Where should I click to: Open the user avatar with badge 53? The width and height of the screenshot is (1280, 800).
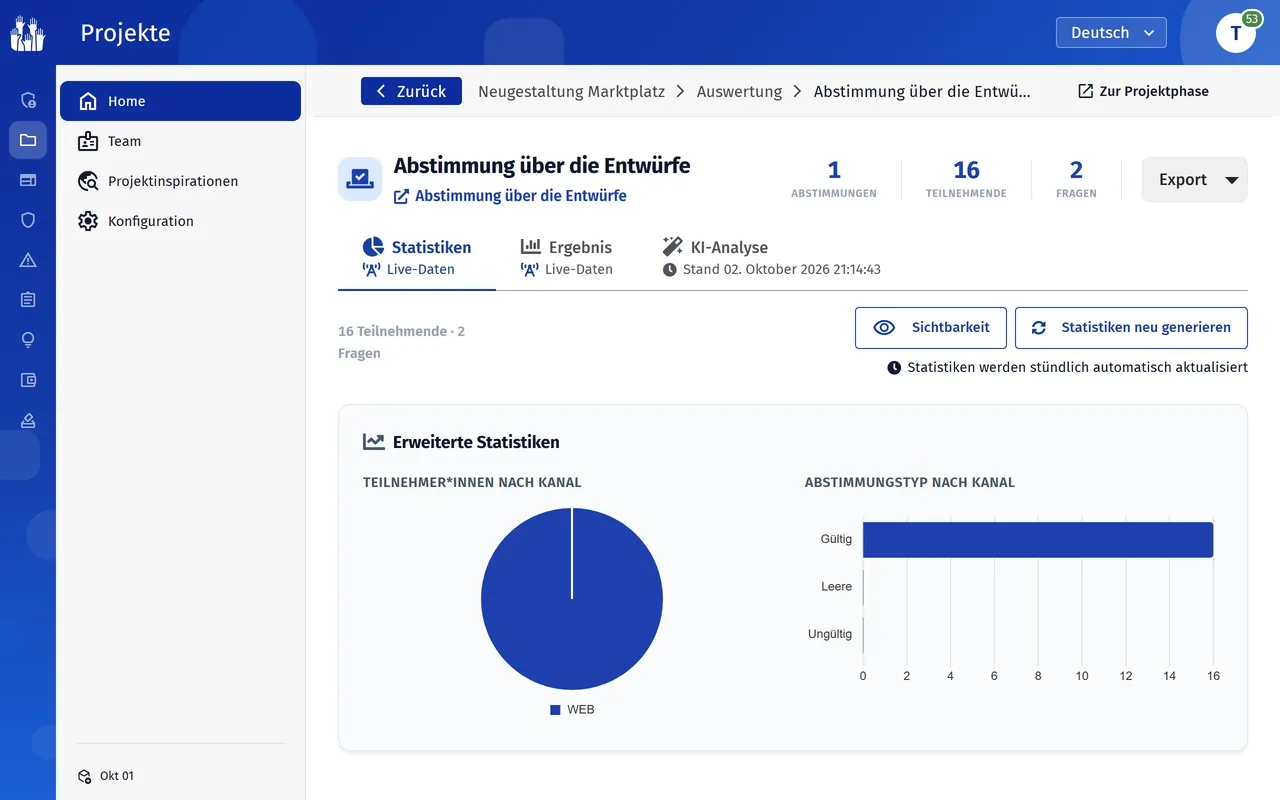click(x=1237, y=32)
